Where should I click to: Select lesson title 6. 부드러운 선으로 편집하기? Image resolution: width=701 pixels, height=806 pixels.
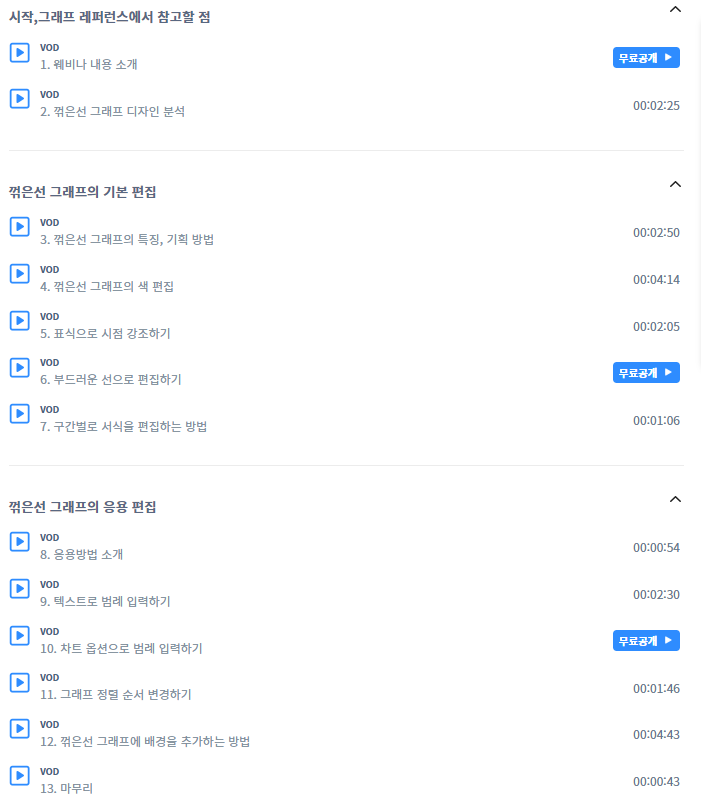[x=111, y=380]
